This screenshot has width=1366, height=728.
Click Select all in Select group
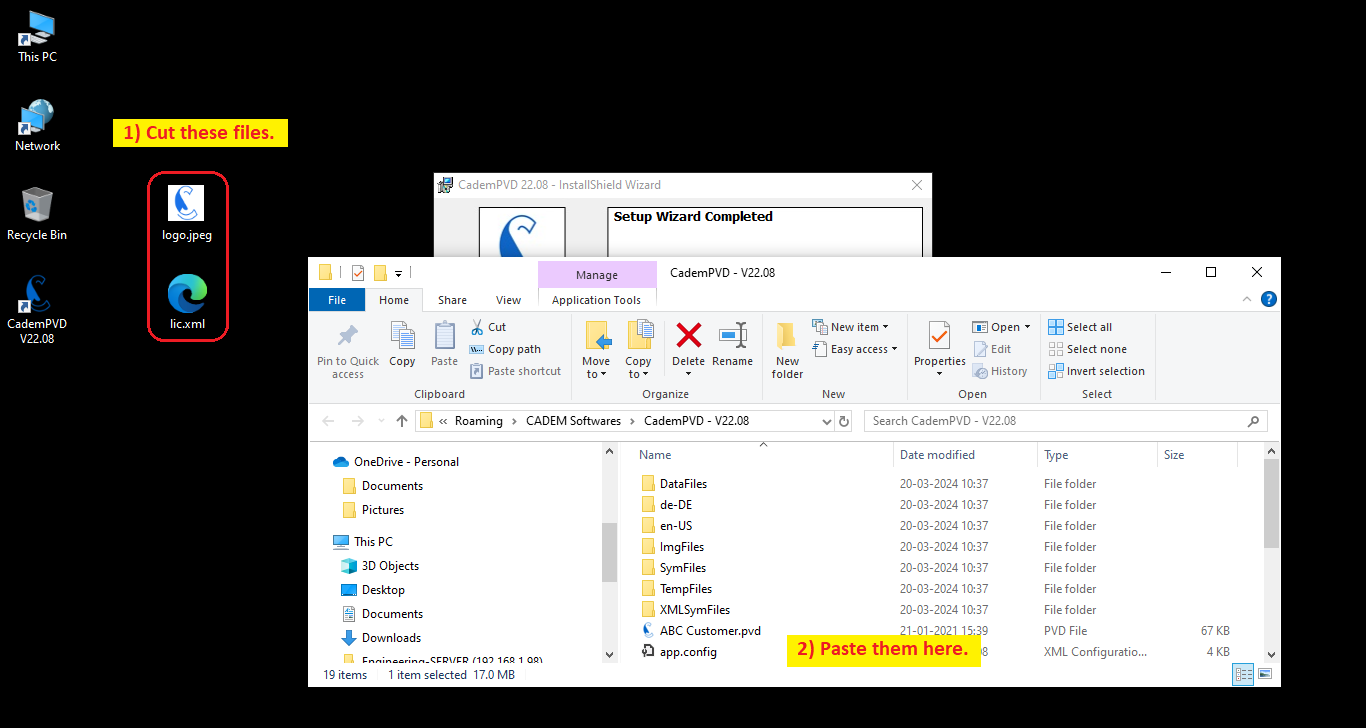click(1080, 327)
